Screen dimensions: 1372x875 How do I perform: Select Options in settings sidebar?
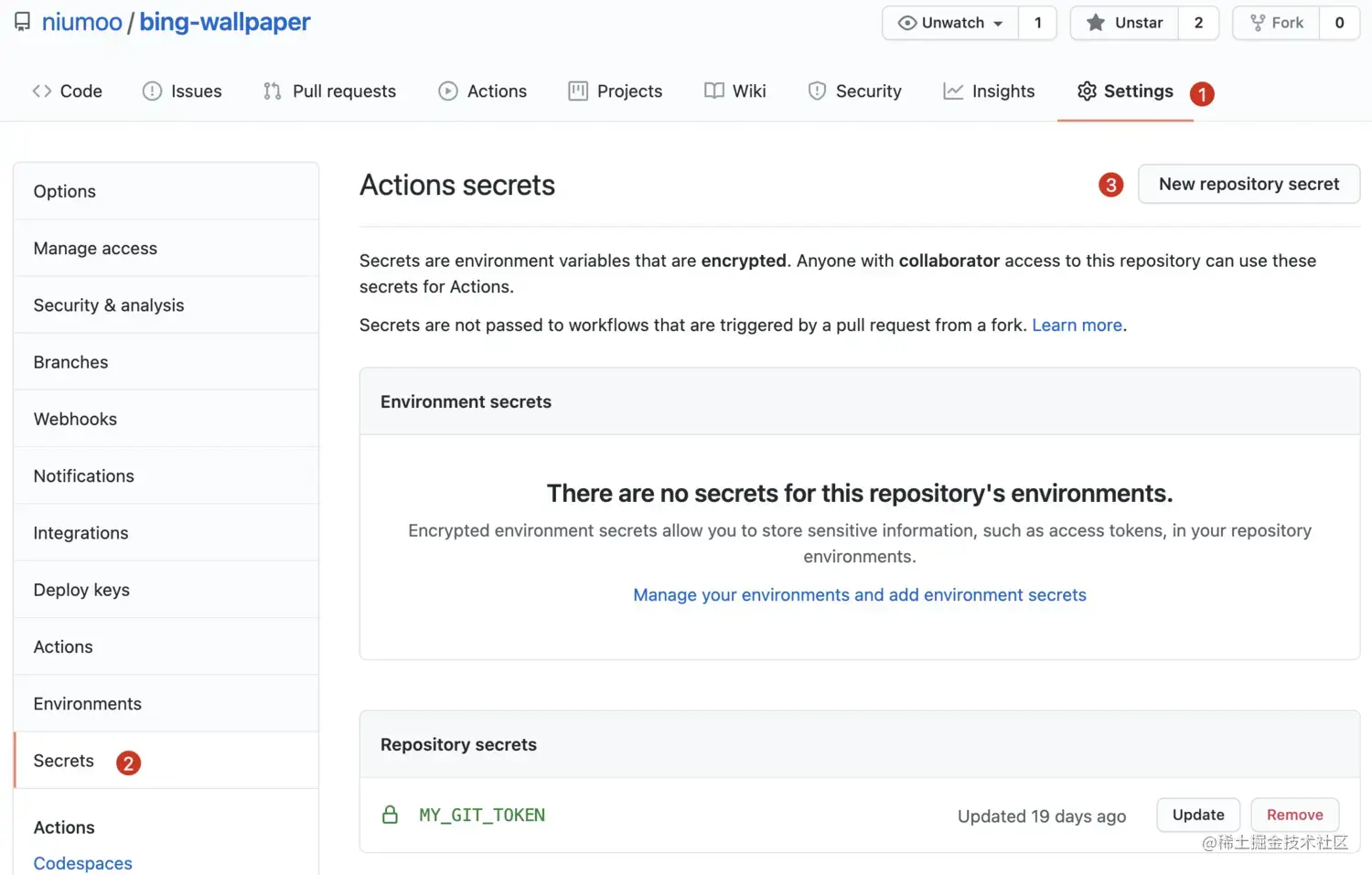(x=166, y=191)
